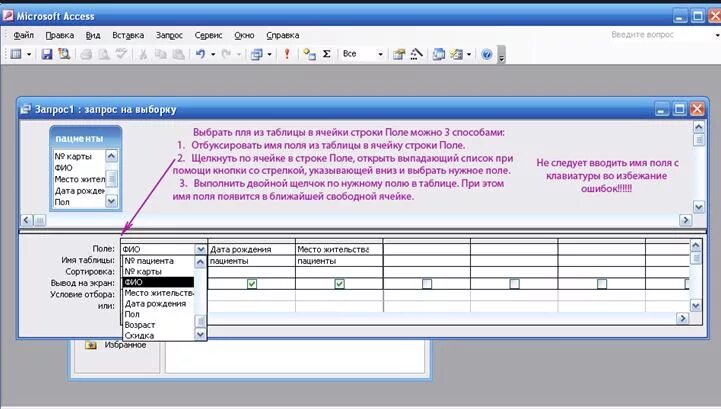This screenshot has height=409, width=721.
Task: Open the Top Values 'Все' combo box
Action: [363, 54]
